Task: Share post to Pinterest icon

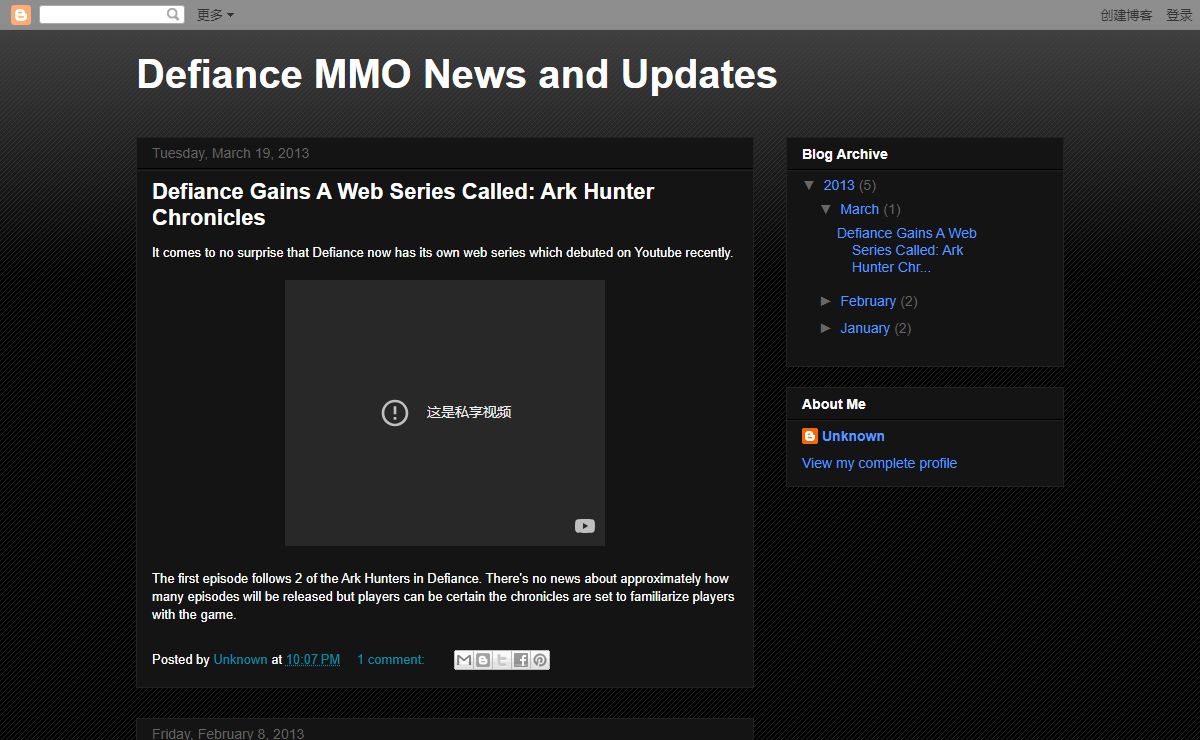Action: pyautogui.click(x=540, y=660)
